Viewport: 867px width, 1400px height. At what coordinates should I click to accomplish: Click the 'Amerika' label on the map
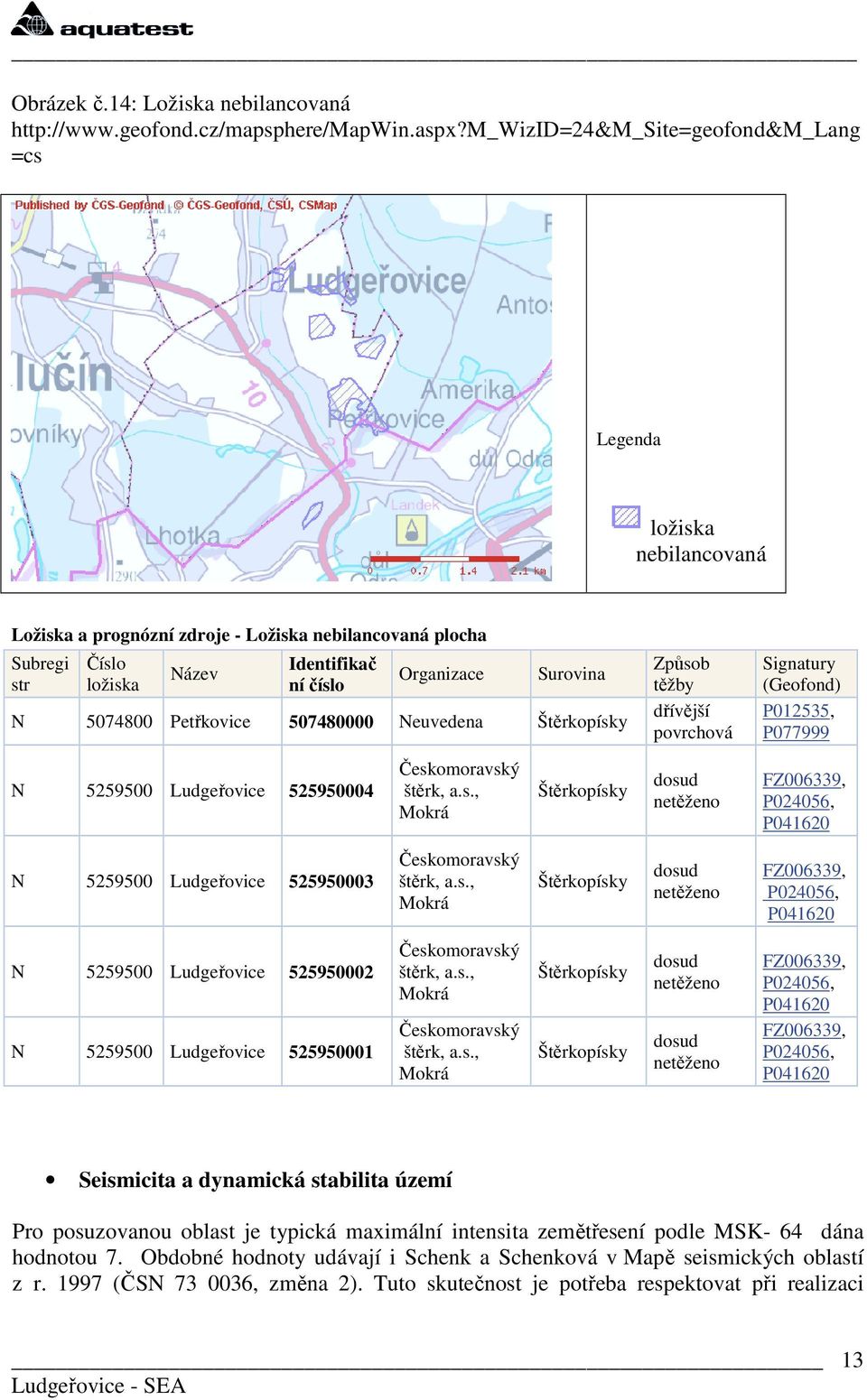(x=468, y=389)
